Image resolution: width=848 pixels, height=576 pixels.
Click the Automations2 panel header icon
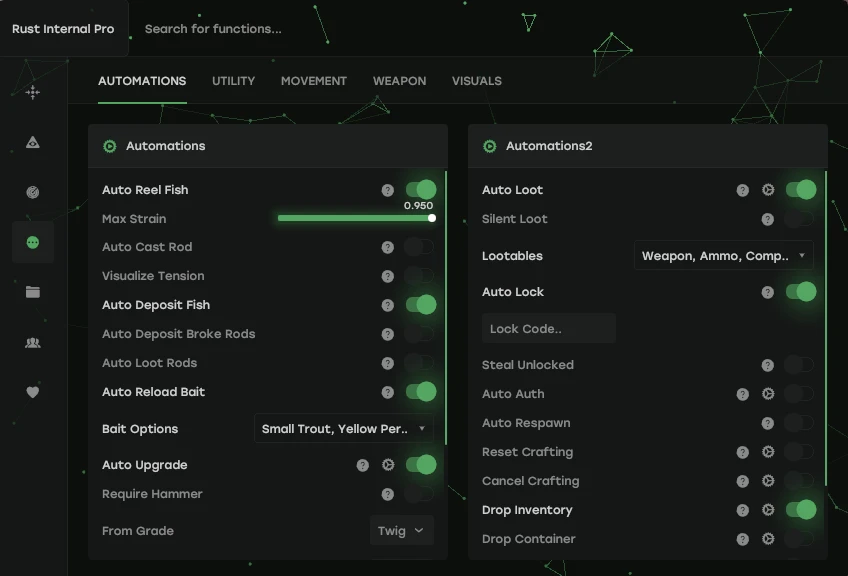pyautogui.click(x=489, y=146)
